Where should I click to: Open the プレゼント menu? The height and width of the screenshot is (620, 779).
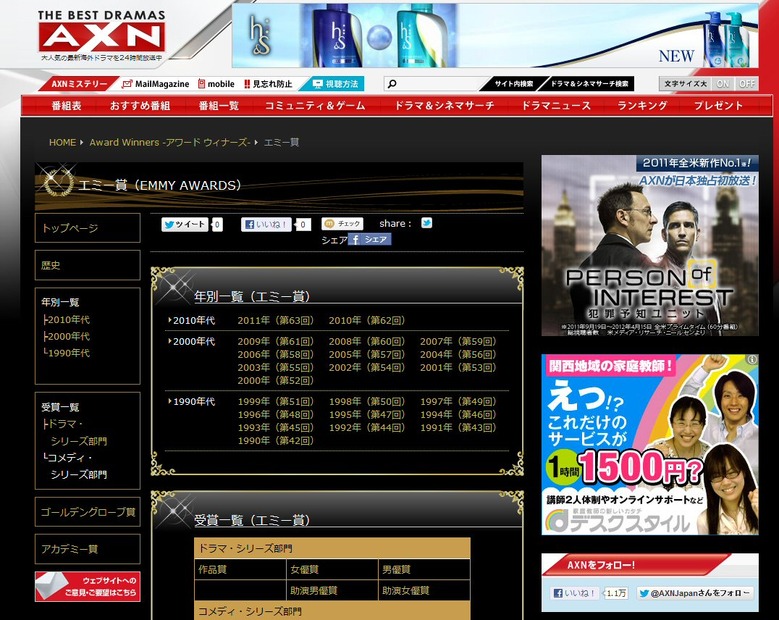718,106
